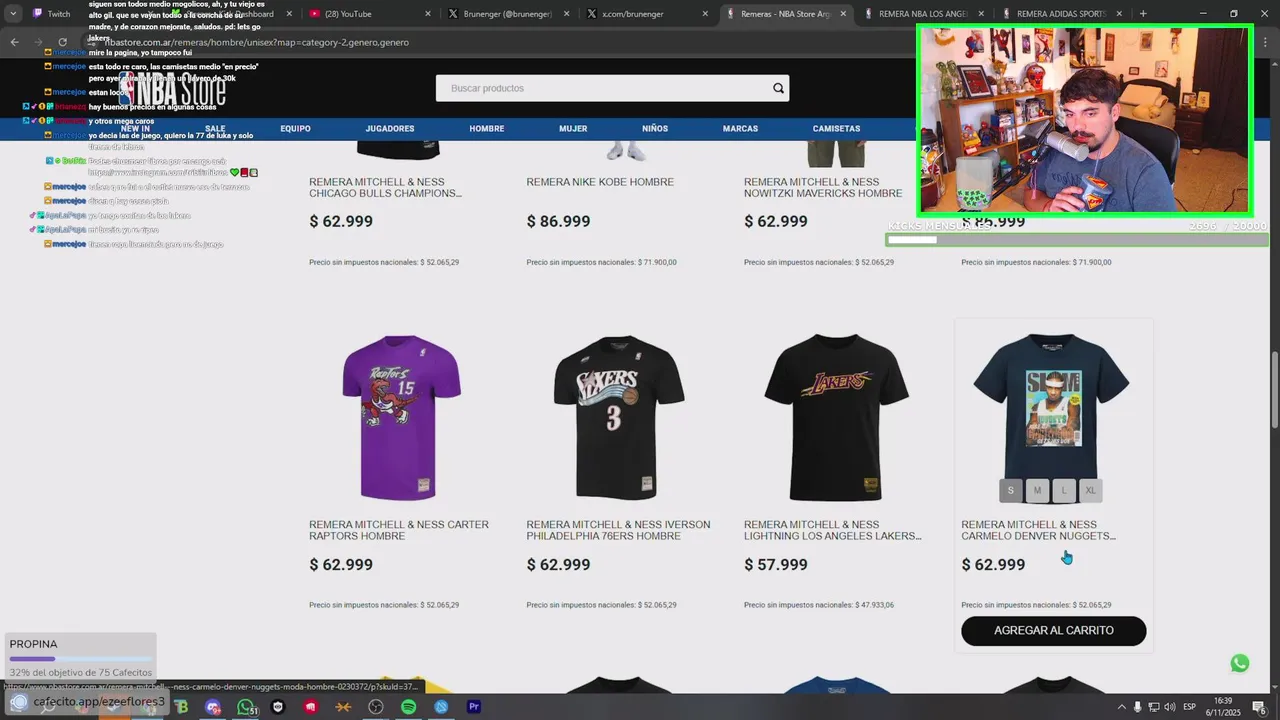This screenshot has height=720, width=1280.
Task: Open a new browser tab
Action: pos(1143,14)
